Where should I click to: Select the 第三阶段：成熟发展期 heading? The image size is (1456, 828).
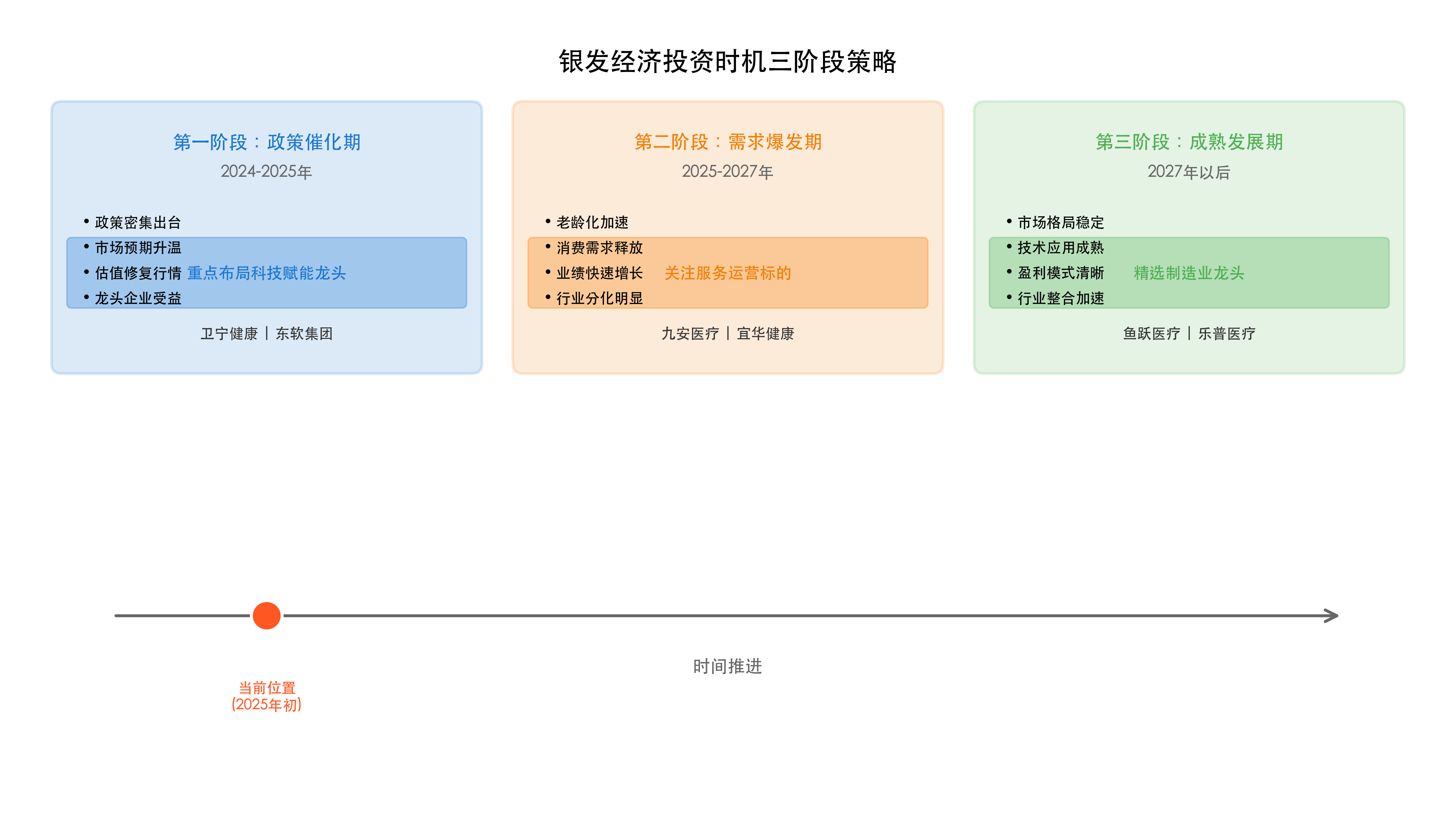coord(1189,142)
